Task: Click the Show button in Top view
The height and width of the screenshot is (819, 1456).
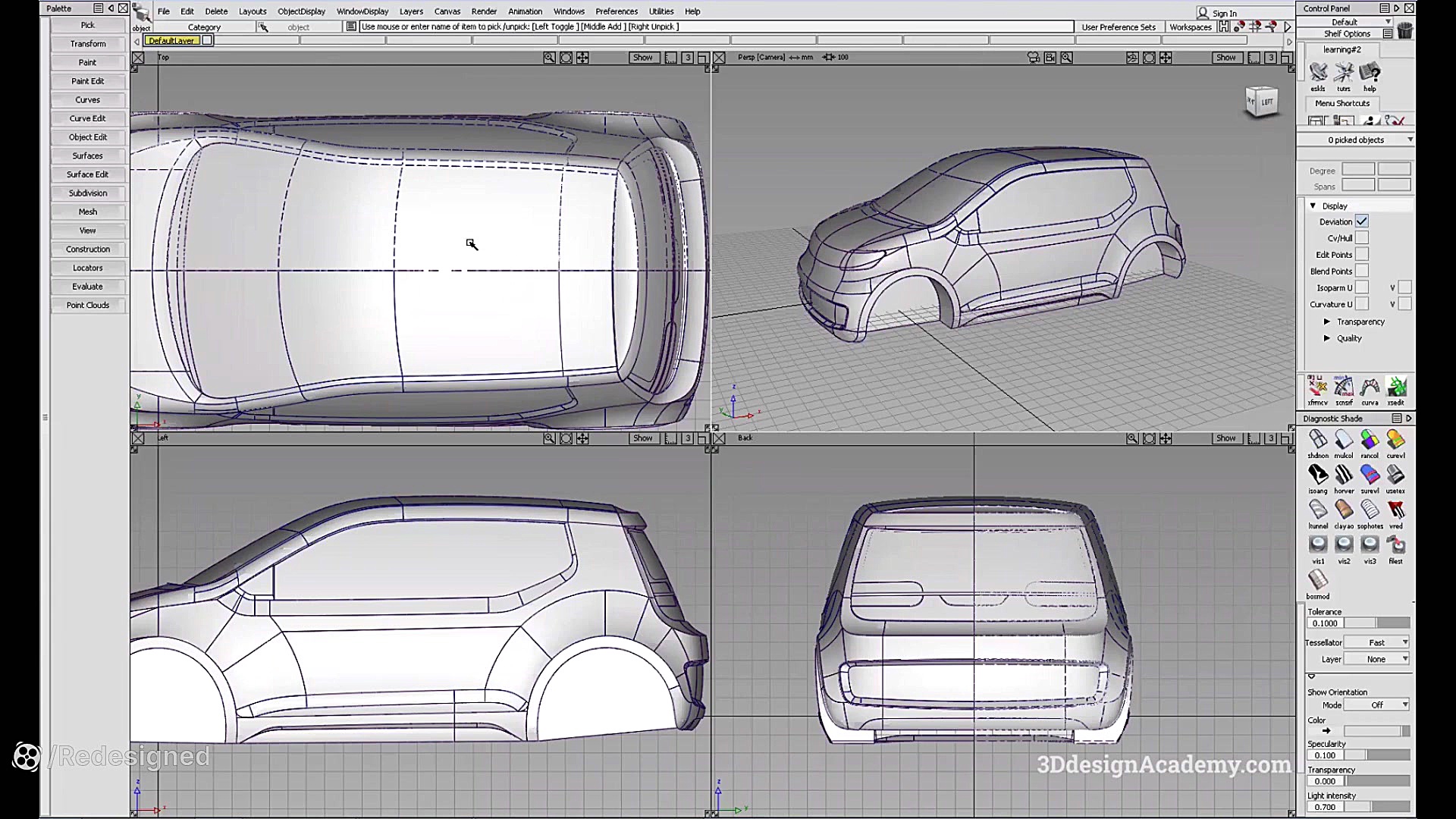Action: click(x=642, y=58)
